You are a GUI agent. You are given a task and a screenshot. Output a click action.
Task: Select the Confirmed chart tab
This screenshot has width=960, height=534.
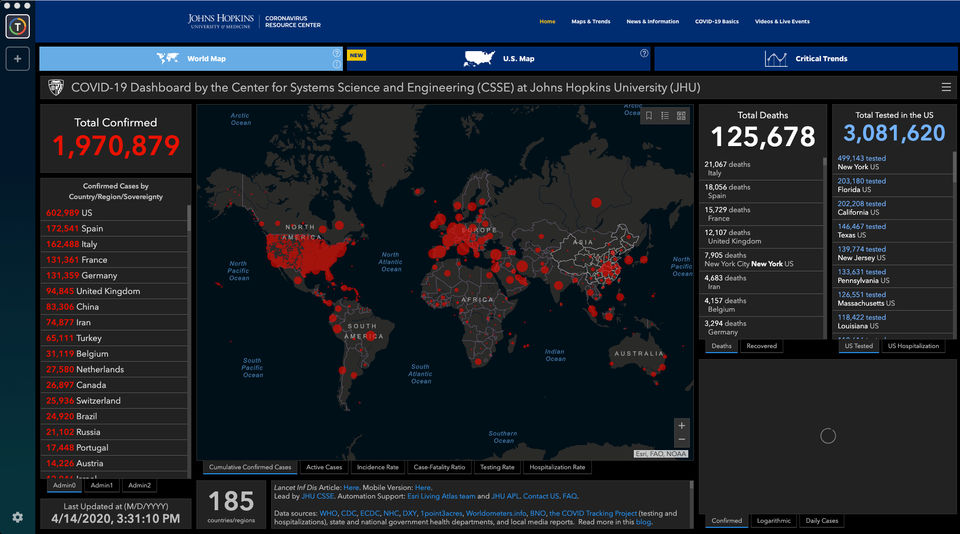(727, 521)
